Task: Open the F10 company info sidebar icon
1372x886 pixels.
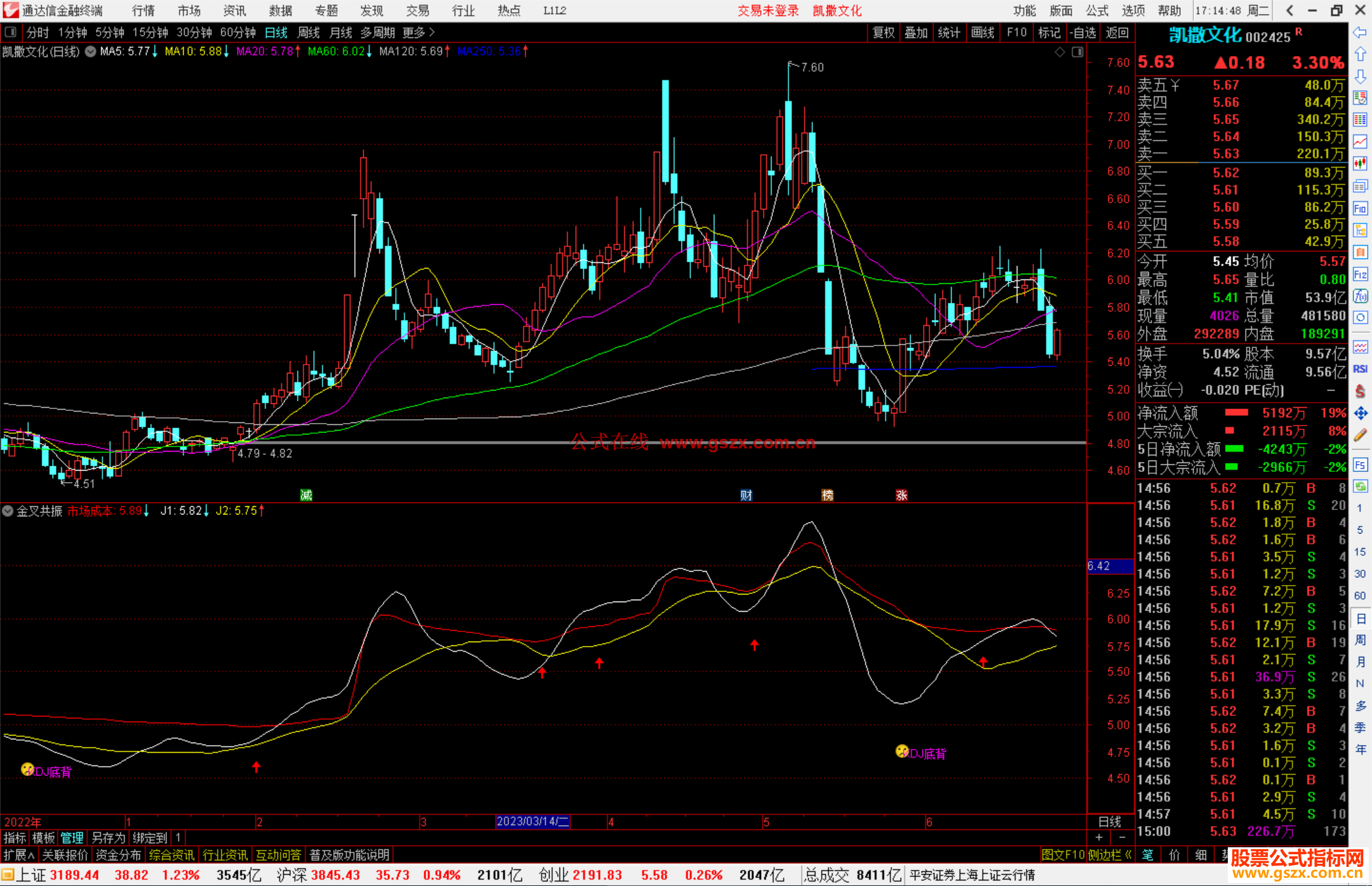Action: (x=1360, y=209)
